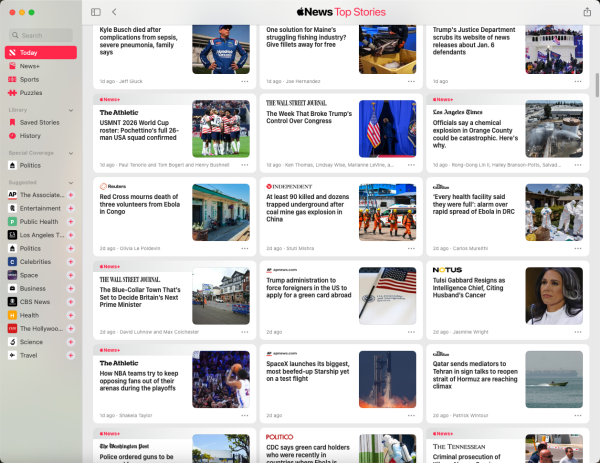The height and width of the screenshot is (463, 600).
Task: Click the Tulsi Gabbard portrait thumbnail
Action: click(x=554, y=296)
